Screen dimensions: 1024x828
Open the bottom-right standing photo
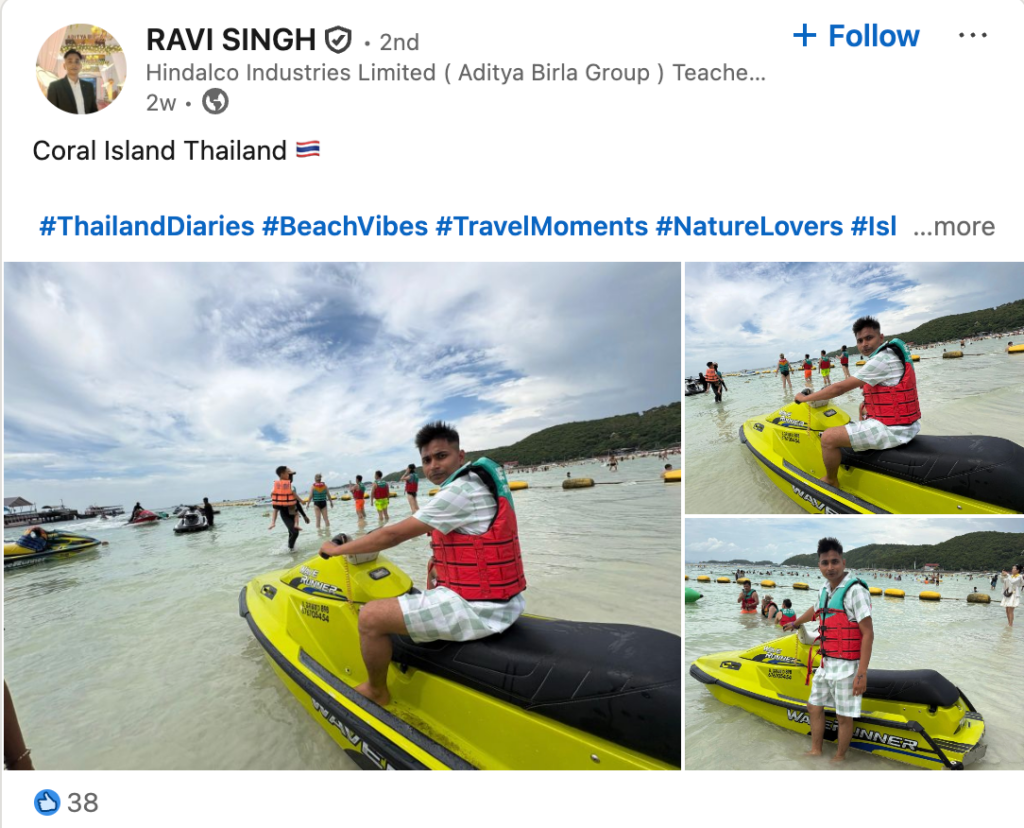[x=854, y=645]
